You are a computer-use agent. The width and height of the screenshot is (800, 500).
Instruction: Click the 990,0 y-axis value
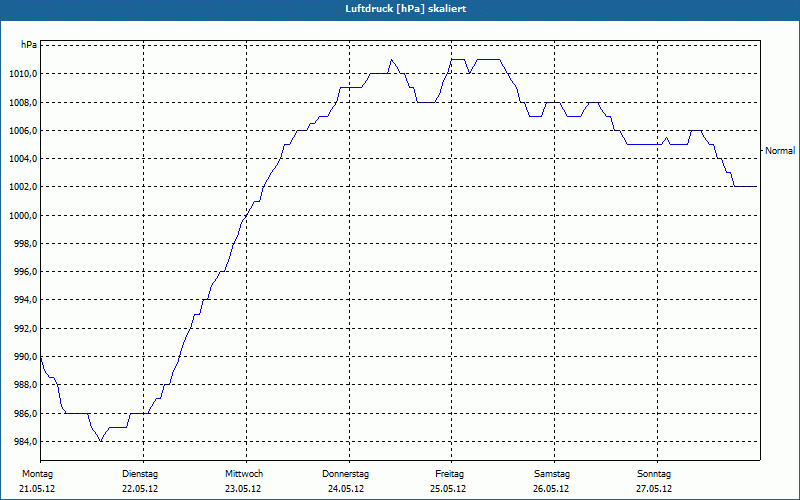[x=25, y=356]
